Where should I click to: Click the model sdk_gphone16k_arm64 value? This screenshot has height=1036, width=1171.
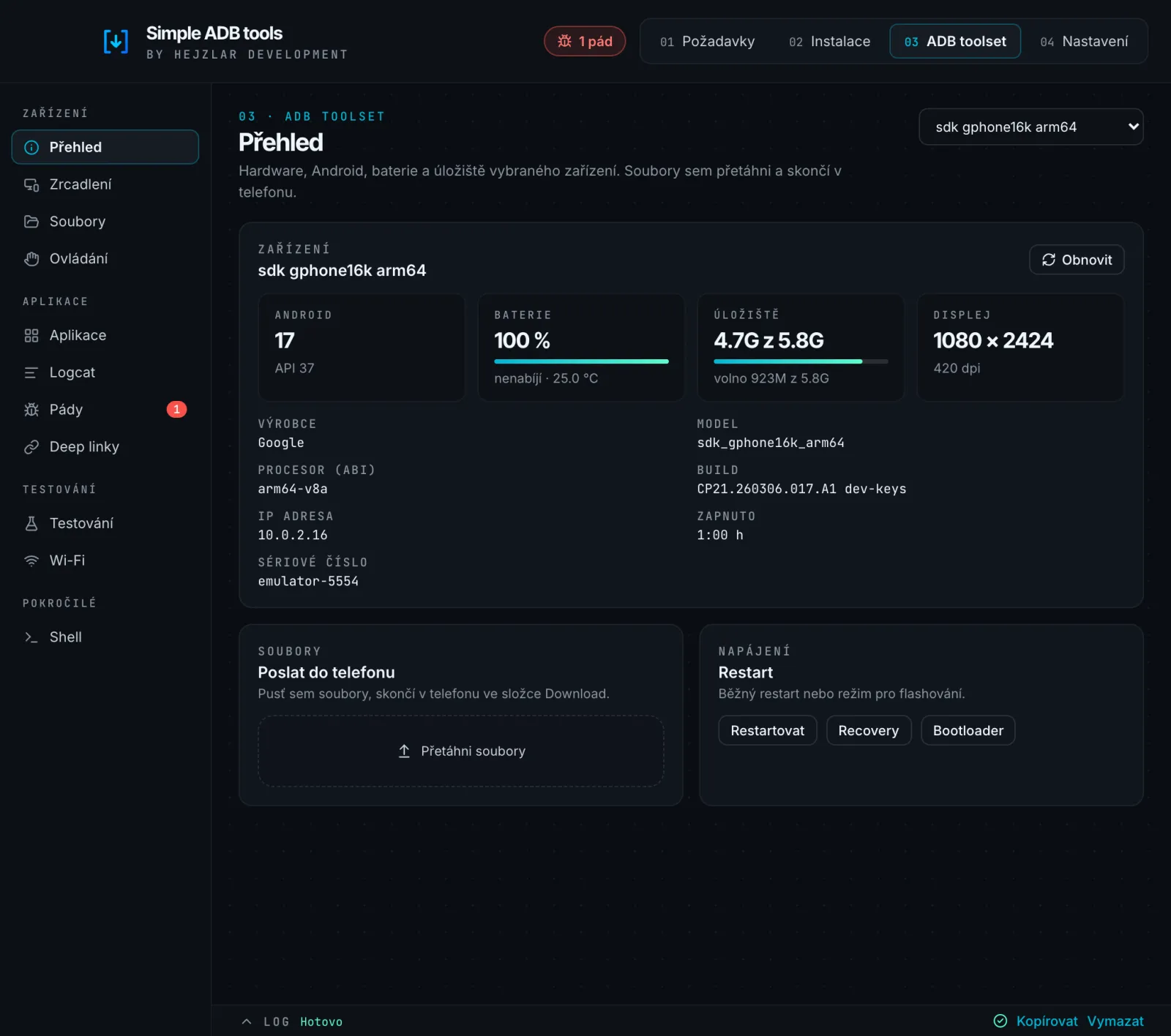tap(771, 443)
